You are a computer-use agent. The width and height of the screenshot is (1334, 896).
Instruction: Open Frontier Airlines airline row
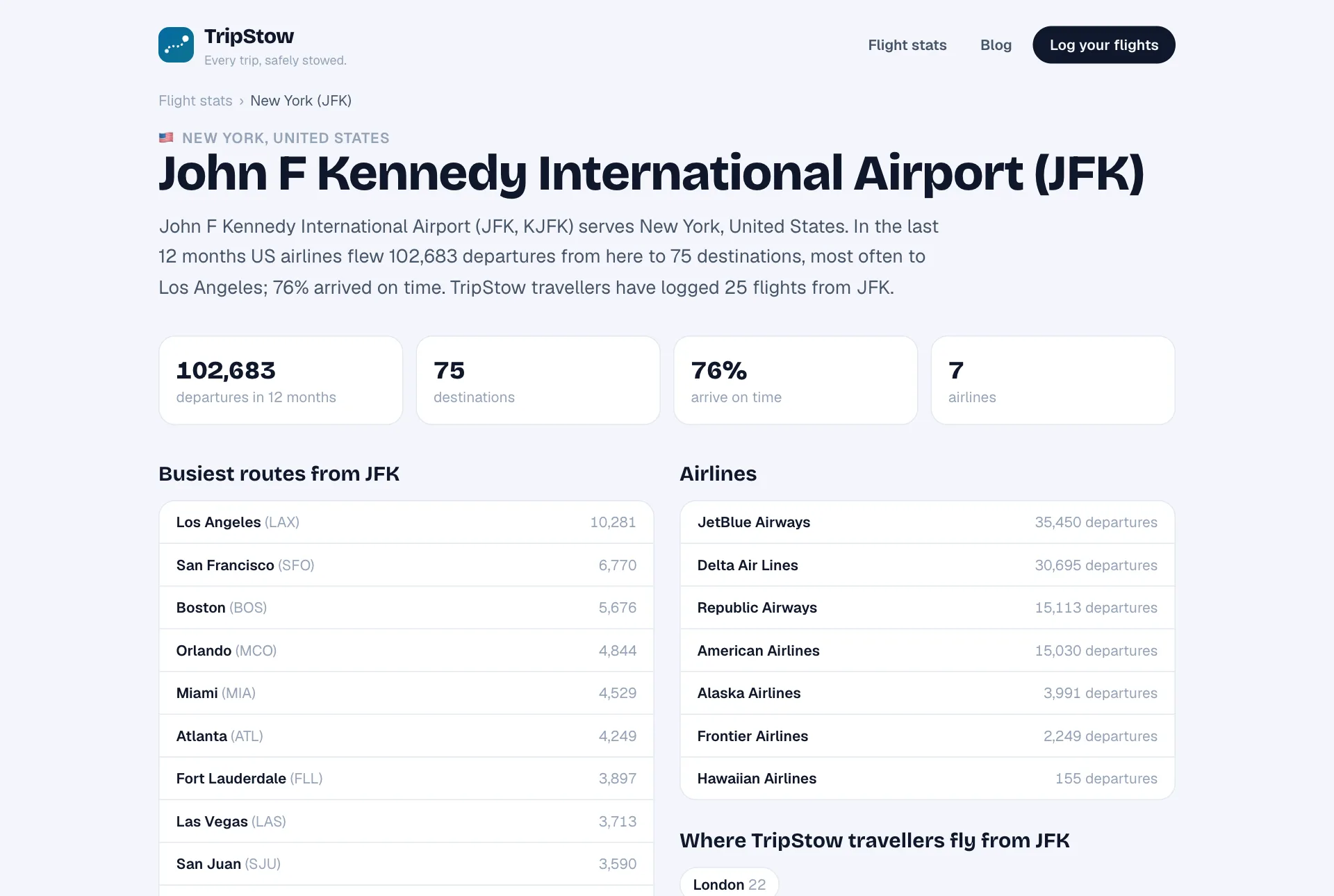point(927,736)
